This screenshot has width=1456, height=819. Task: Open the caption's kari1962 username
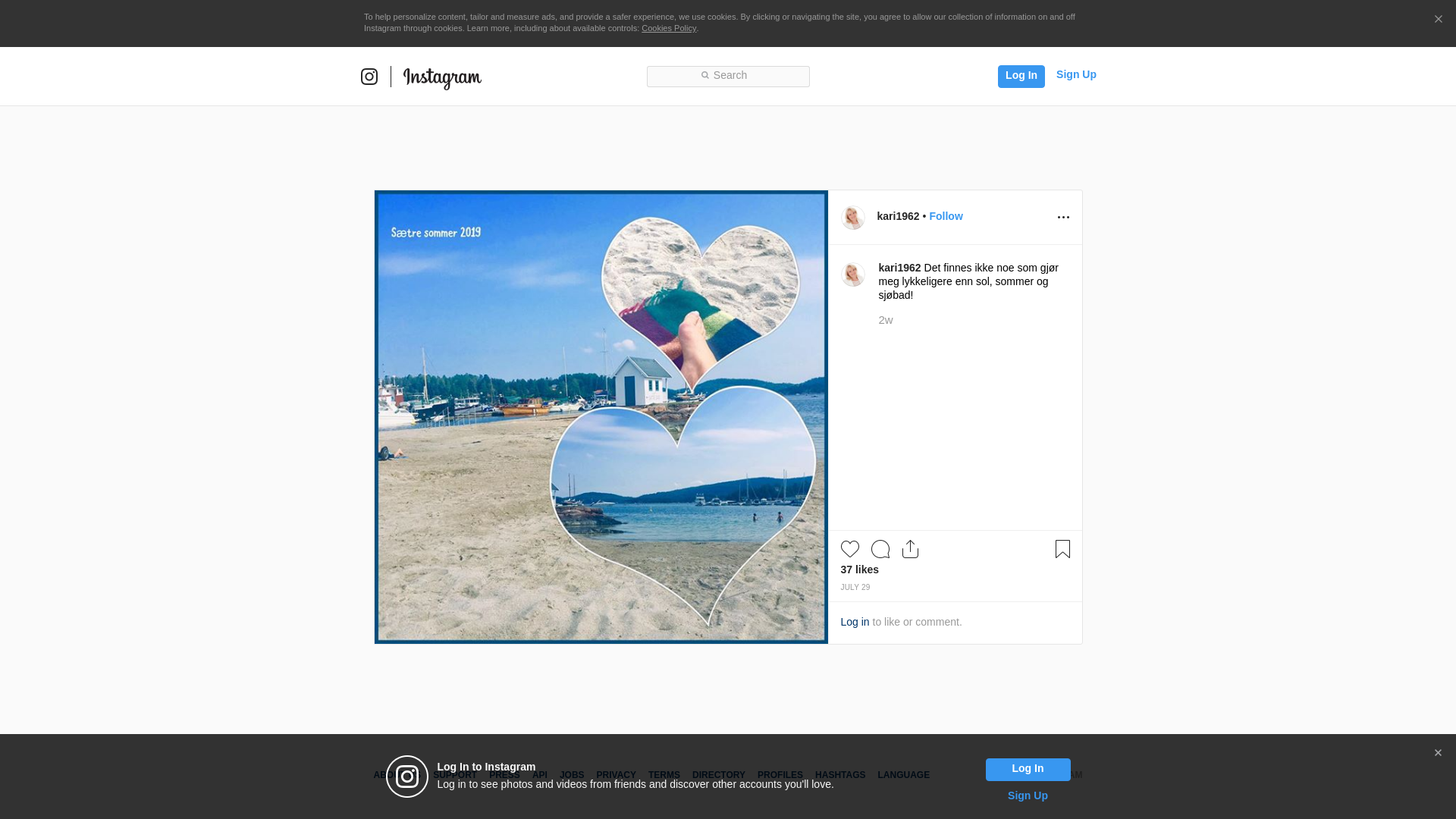point(899,268)
